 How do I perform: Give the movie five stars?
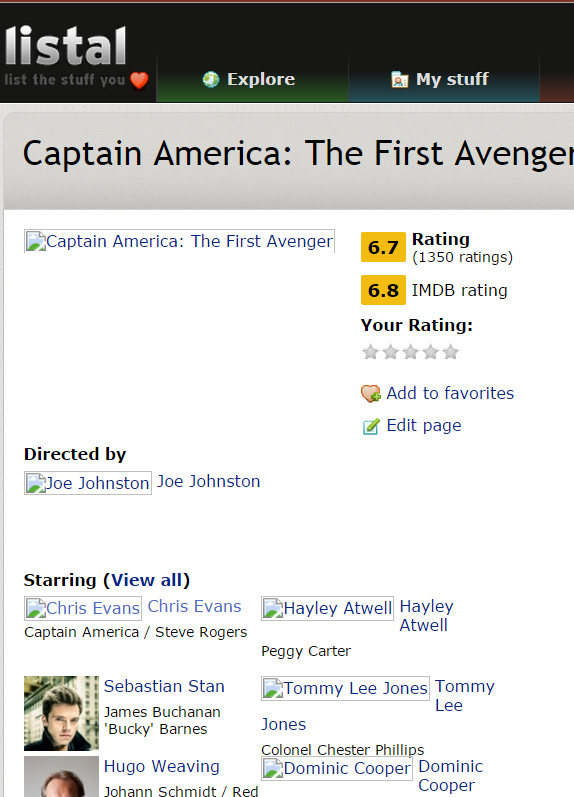(450, 352)
